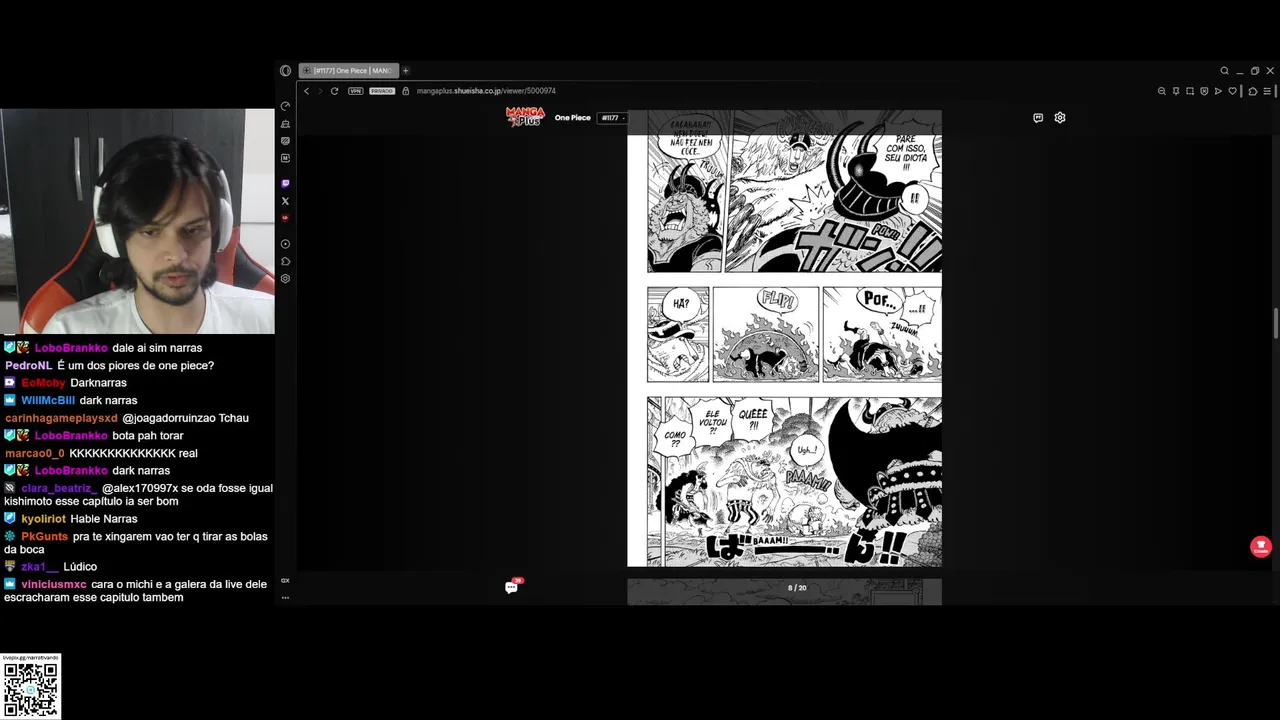
Task: Toggle the VPN badge in address bar
Action: (x=355, y=91)
